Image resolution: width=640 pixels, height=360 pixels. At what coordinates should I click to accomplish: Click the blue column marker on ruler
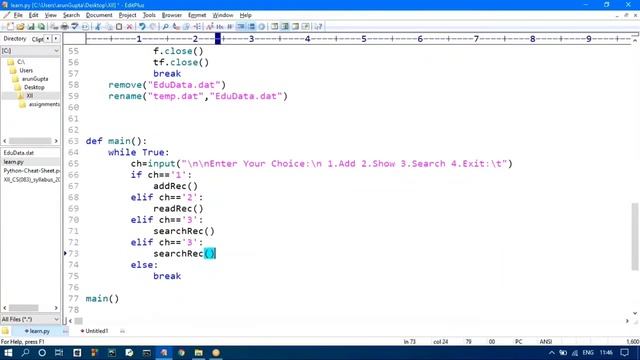[218, 39]
